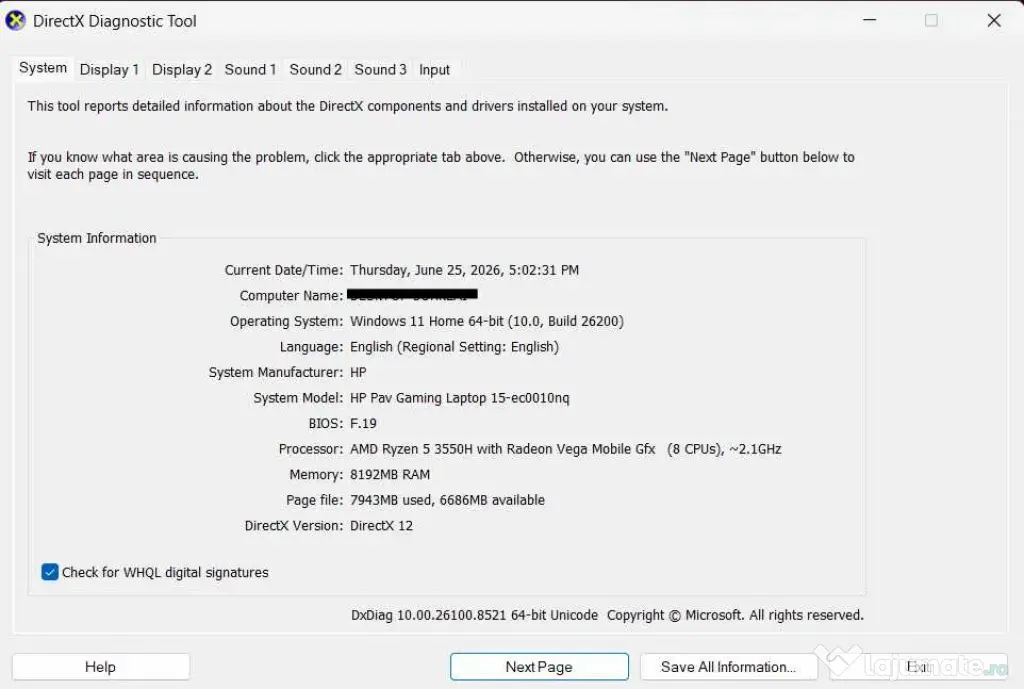The image size is (1024, 689).
Task: Click the System Manufacturer value HP
Action: pyautogui.click(x=358, y=372)
